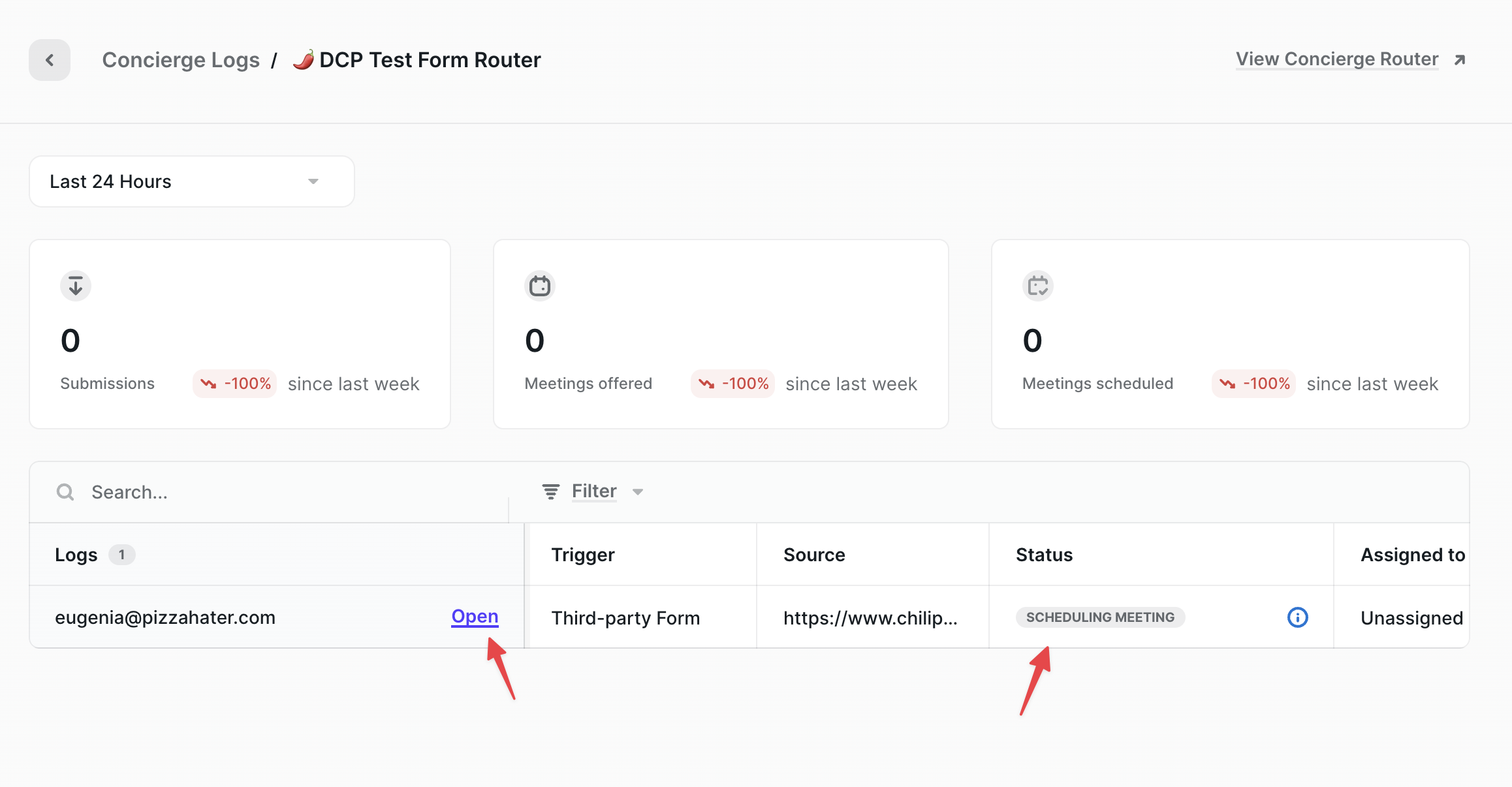Open View Concierge Router link

pyautogui.click(x=1336, y=59)
